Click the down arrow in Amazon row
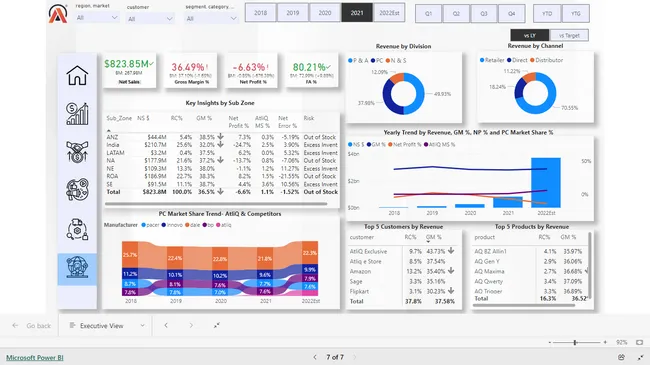The height and width of the screenshot is (365, 650). pyautogui.click(x=451, y=271)
